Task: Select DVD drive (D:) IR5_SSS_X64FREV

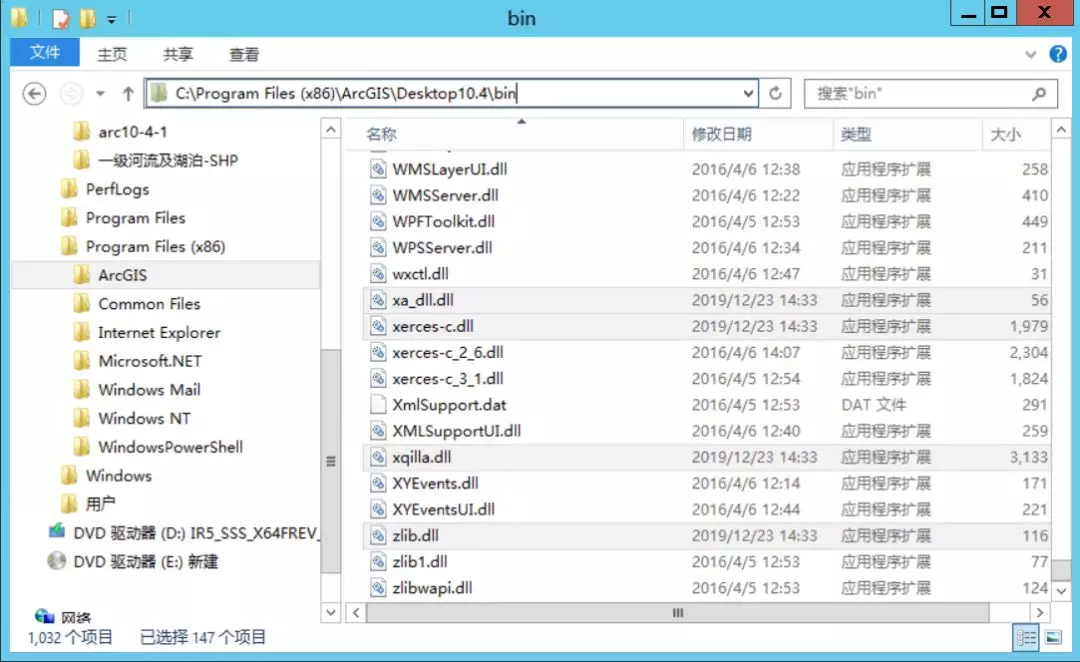Action: 183,533
